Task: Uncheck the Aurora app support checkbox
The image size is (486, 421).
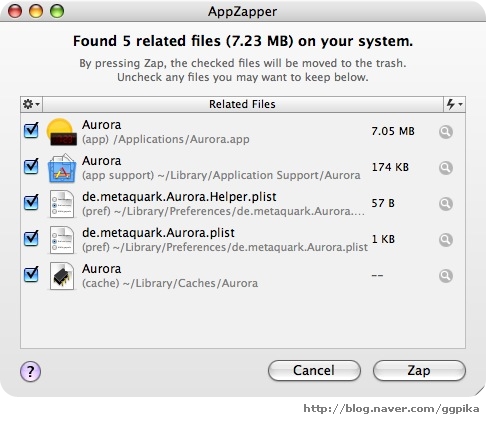Action: point(31,166)
